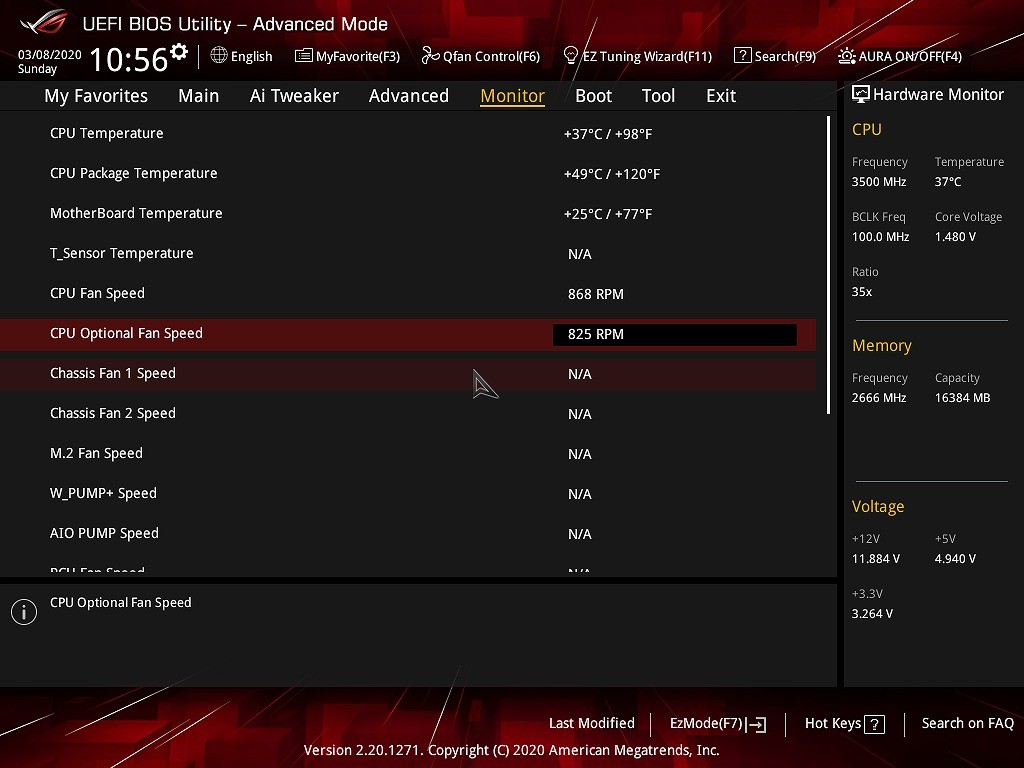Select CPU Fan Speed row

[408, 293]
